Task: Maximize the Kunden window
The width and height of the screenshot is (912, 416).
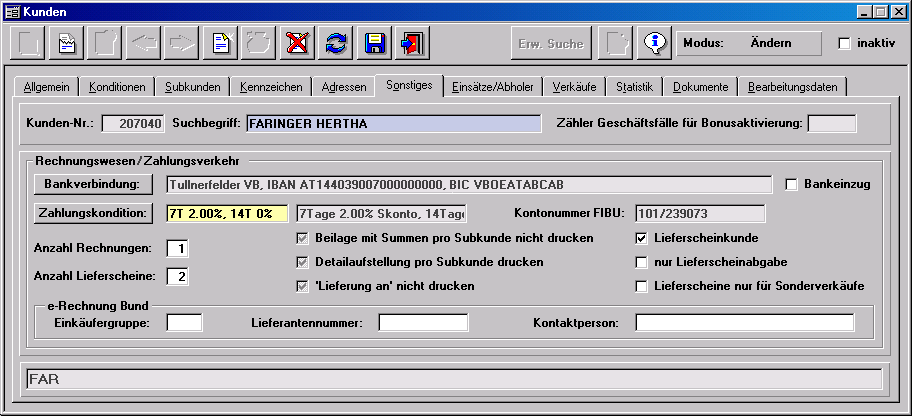Action: [x=880, y=11]
